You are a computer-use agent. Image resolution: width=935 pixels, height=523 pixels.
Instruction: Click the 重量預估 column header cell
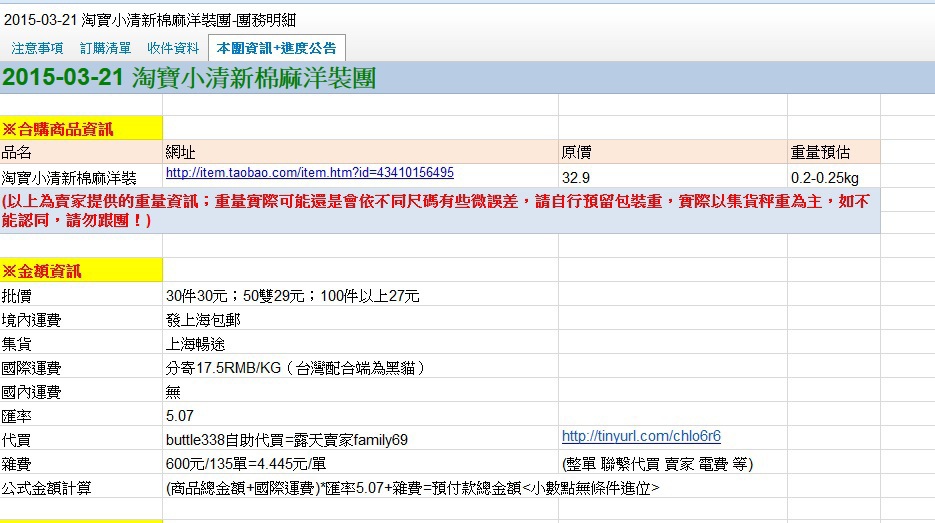[x=834, y=152]
